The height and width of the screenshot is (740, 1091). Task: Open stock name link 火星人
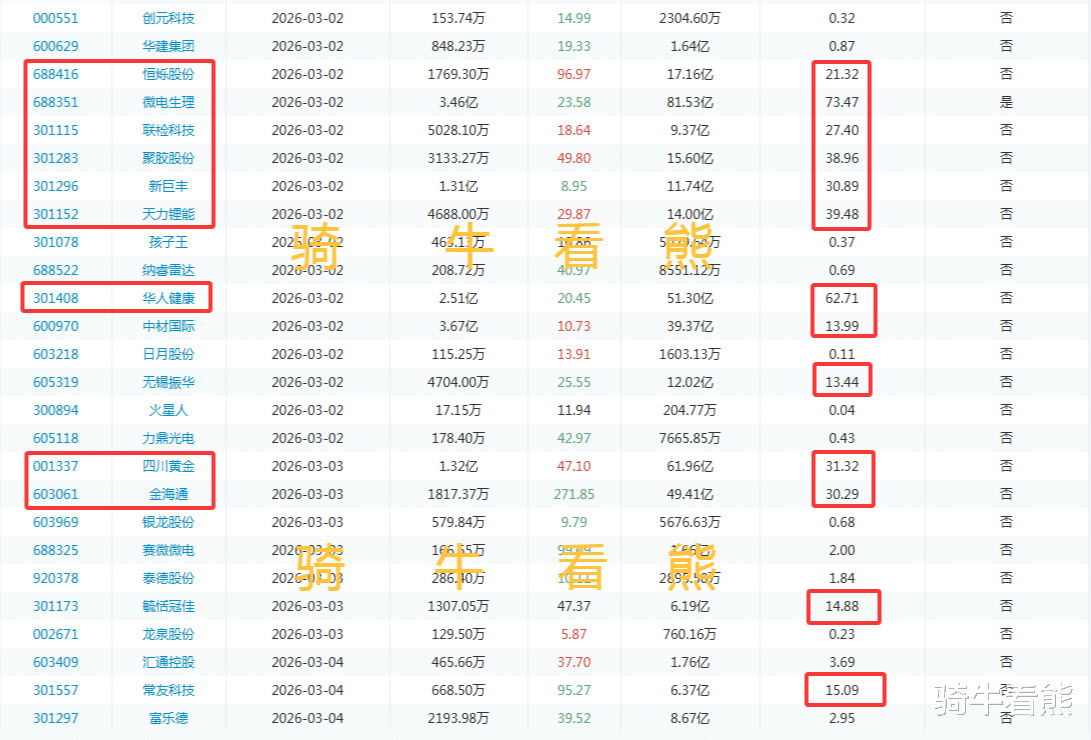click(168, 410)
